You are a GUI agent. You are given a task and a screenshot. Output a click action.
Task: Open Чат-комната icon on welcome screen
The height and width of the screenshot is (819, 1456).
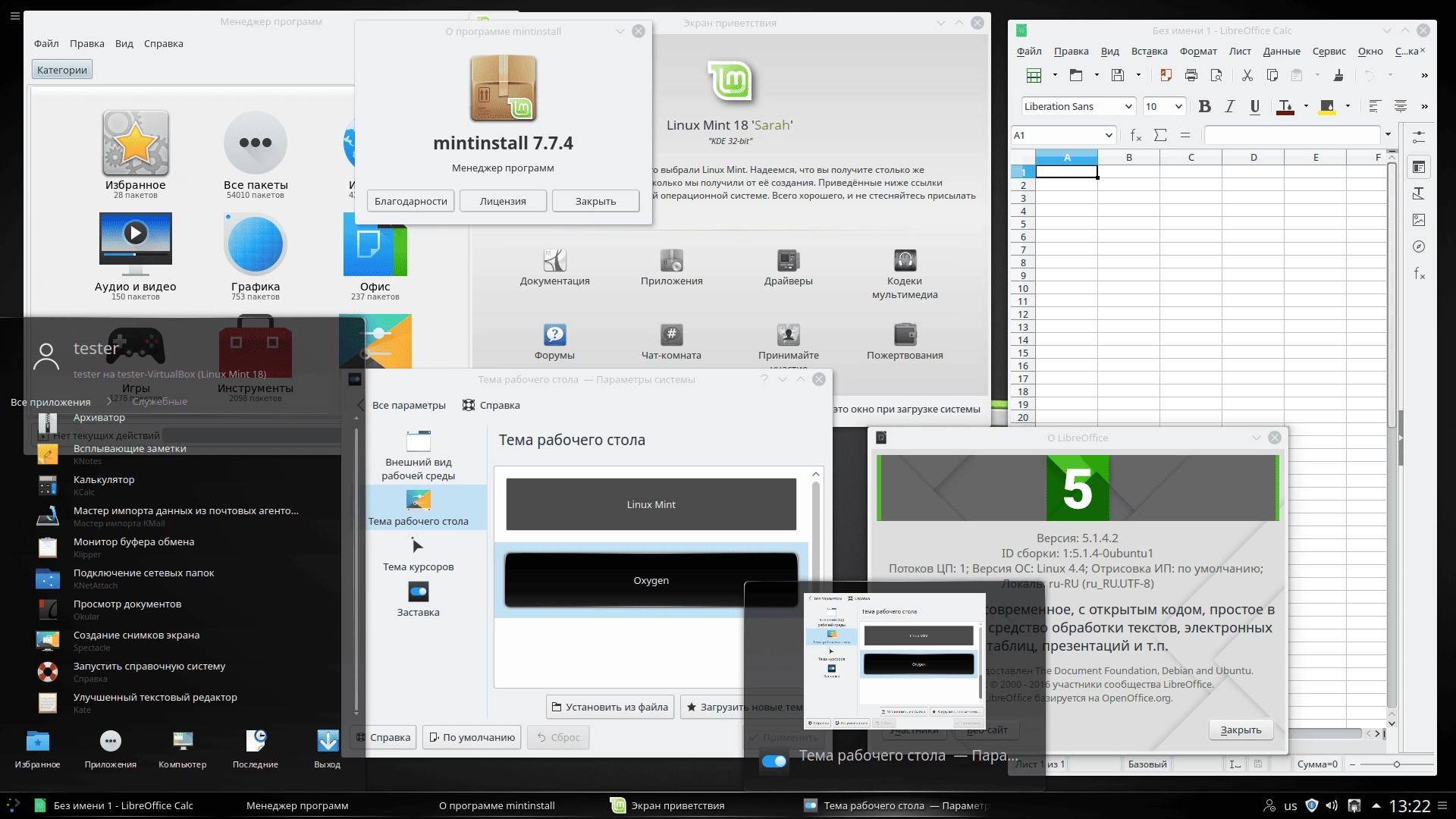tap(671, 342)
